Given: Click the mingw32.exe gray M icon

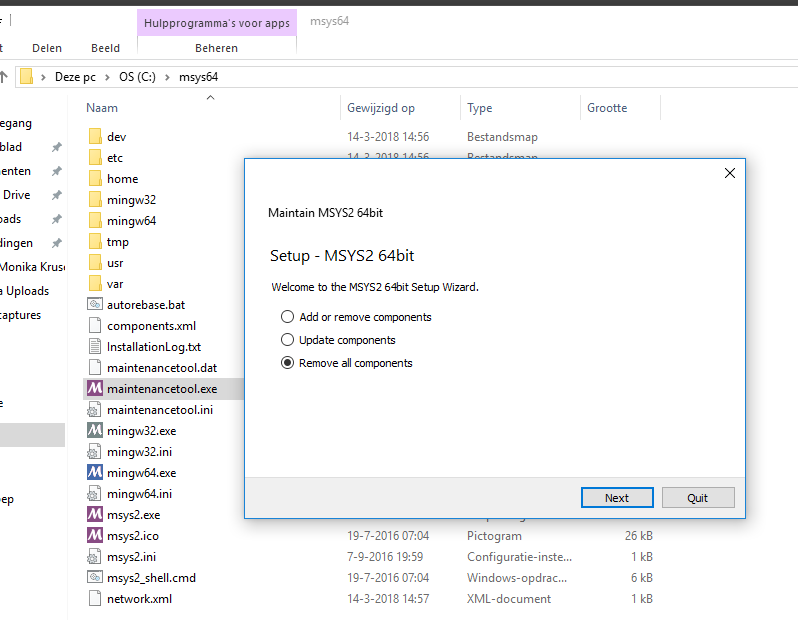Looking at the screenshot, I should tap(95, 430).
